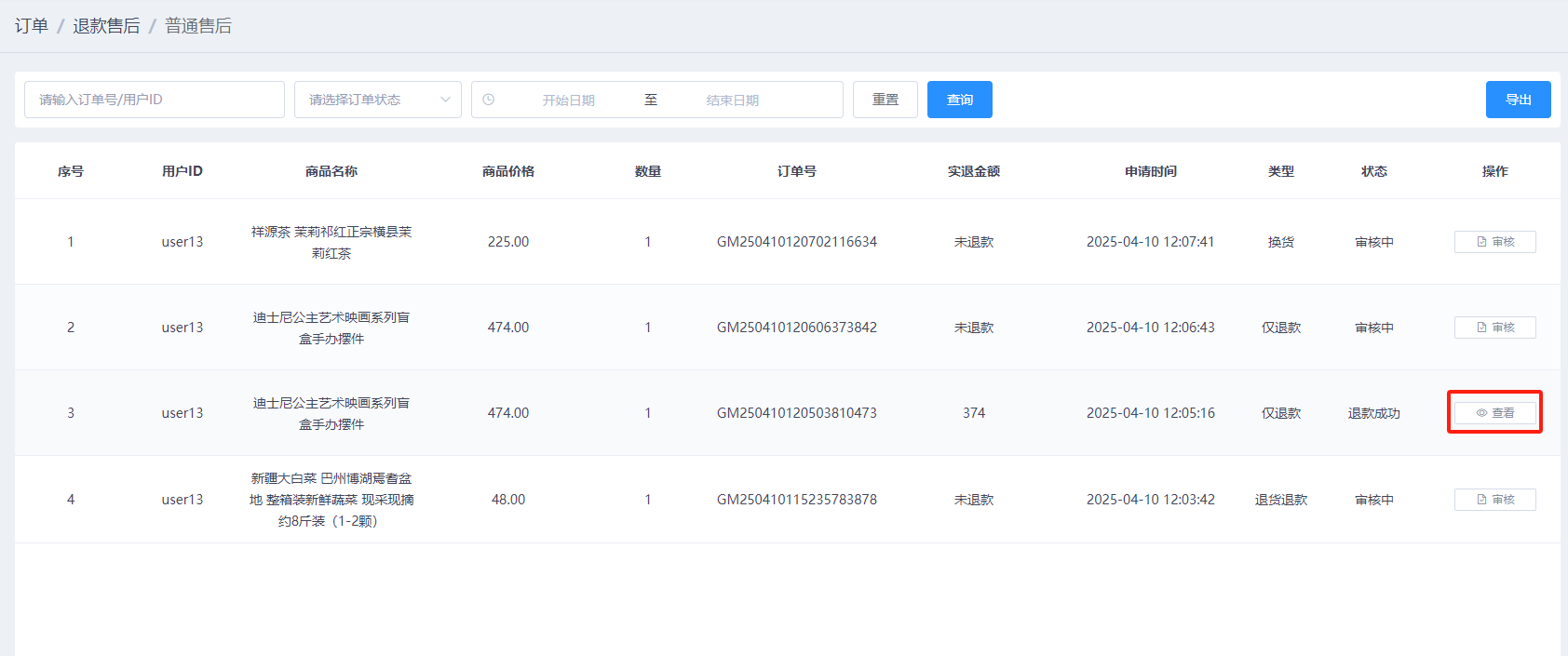1568x656 pixels.
Task: Pick a start date in 开始日期 field
Action: 568,100
